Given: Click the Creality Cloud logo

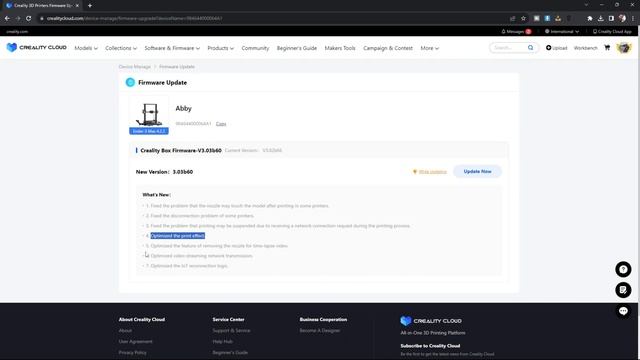Looking at the screenshot, I should click(x=36, y=48).
